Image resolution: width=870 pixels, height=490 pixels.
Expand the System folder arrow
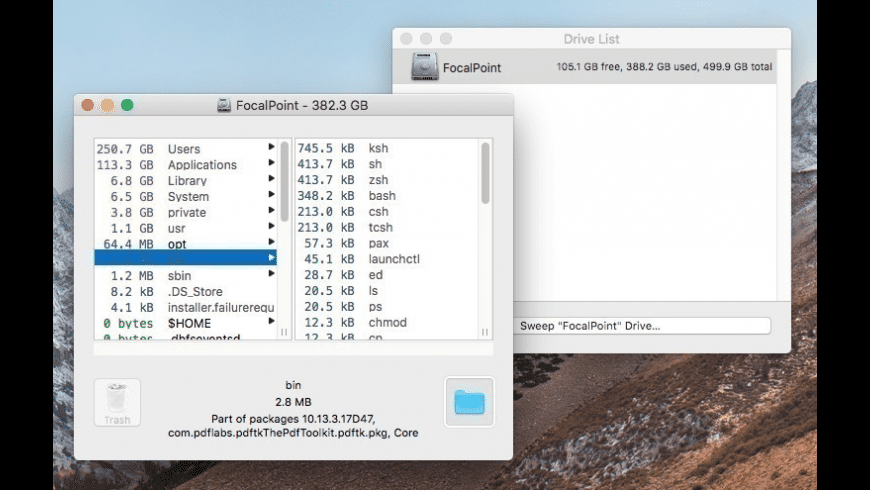(271, 194)
